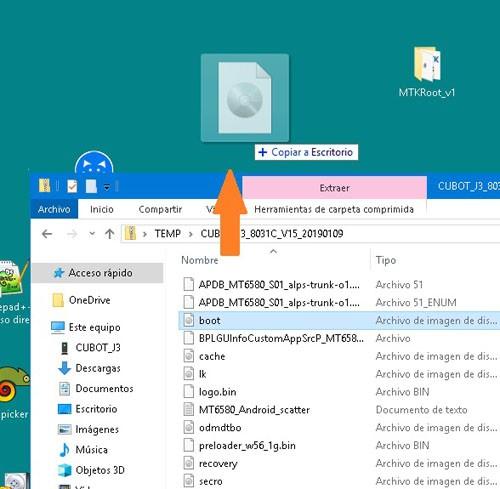
Task: Open the CUBOT_J3 device in sidebar
Action: [x=98, y=348]
